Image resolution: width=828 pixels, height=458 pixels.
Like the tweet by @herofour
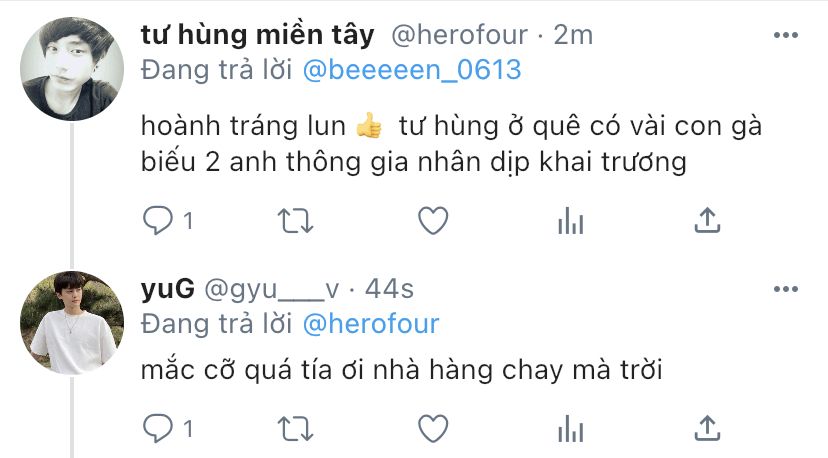[433, 220]
